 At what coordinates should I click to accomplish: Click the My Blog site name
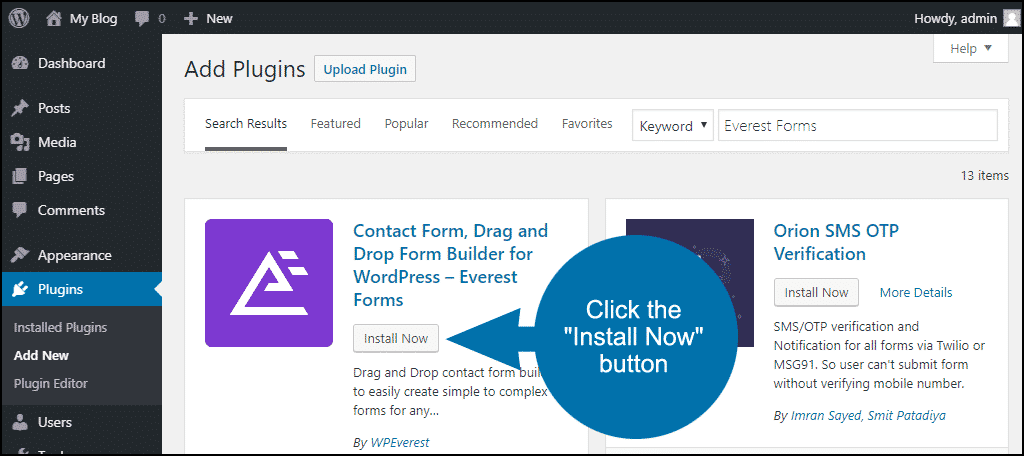coord(93,19)
